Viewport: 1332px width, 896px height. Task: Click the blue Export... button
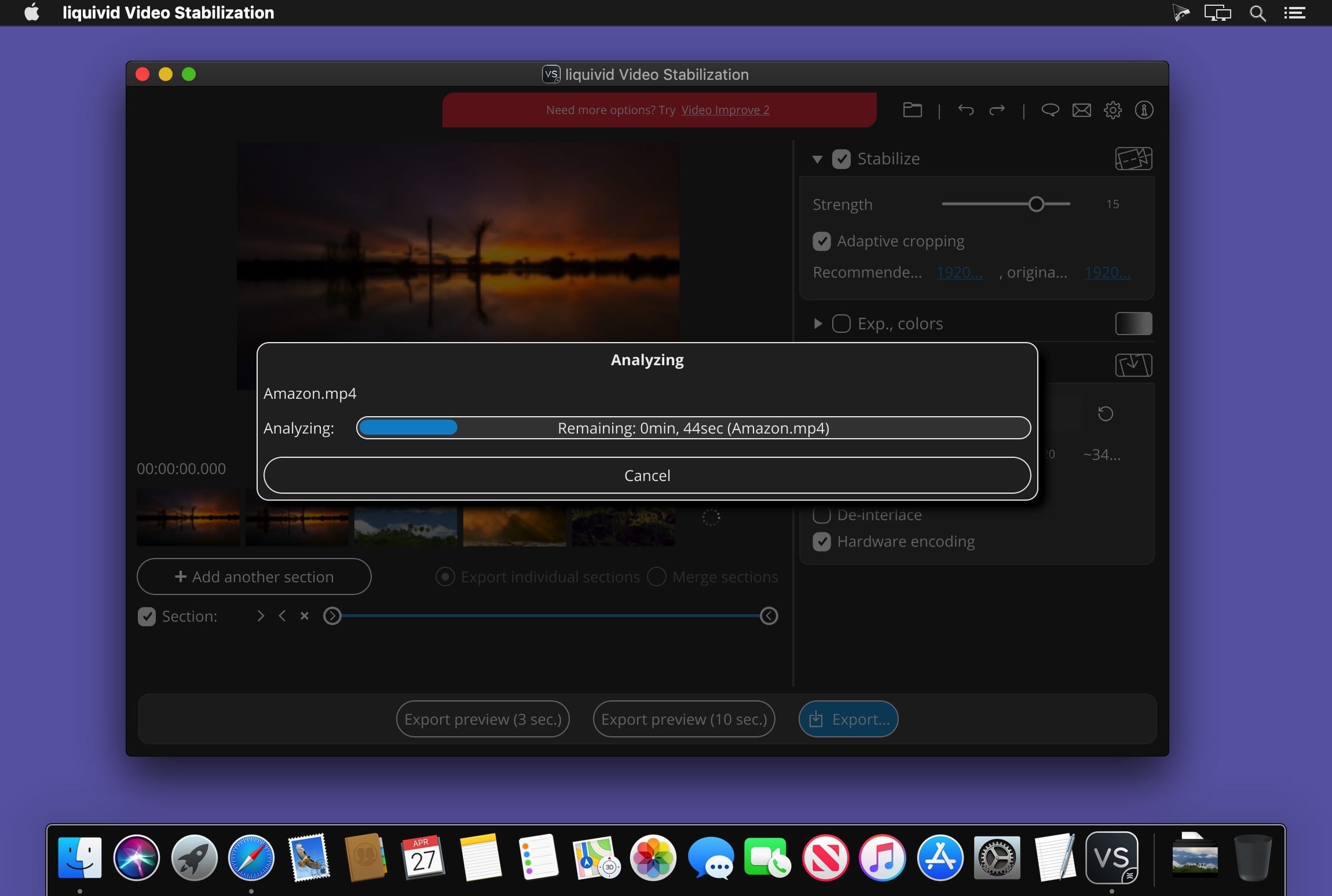[x=848, y=719]
